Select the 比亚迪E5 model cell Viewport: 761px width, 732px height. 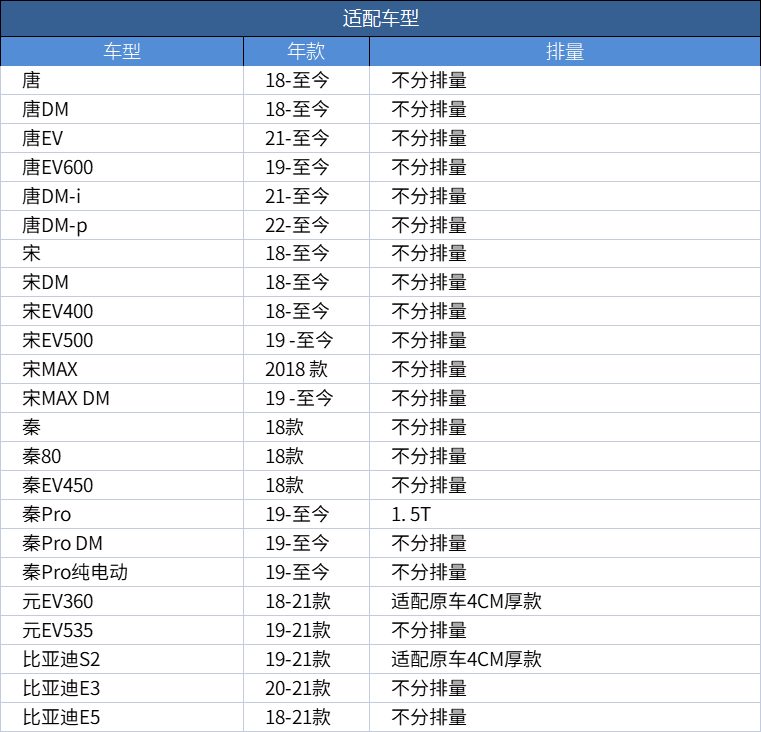click(x=122, y=717)
